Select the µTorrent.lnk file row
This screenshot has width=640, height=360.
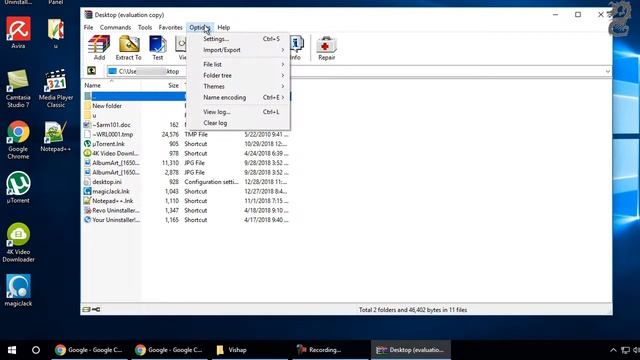[x=187, y=144]
